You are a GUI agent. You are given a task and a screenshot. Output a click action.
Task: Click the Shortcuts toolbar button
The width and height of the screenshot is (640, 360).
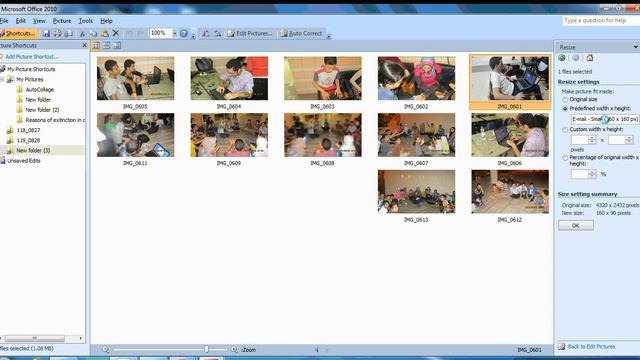pyautogui.click(x=18, y=33)
